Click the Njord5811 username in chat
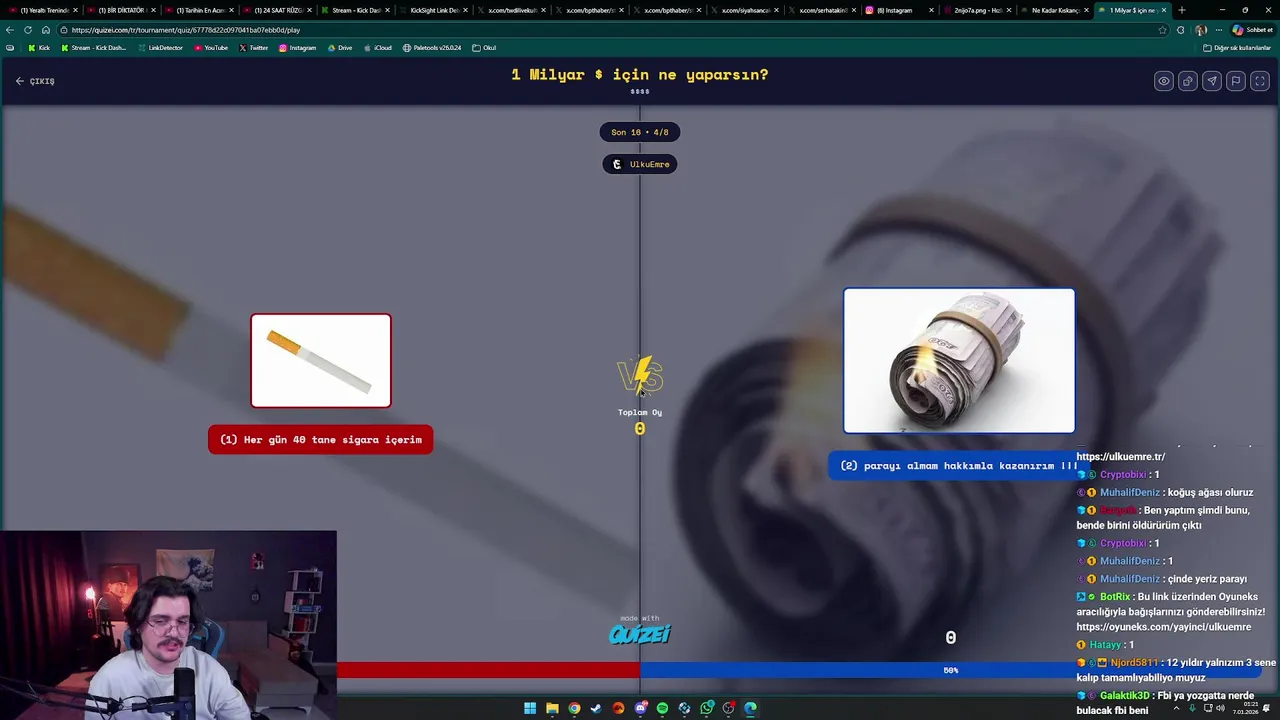The height and width of the screenshot is (720, 1280). [1135, 662]
